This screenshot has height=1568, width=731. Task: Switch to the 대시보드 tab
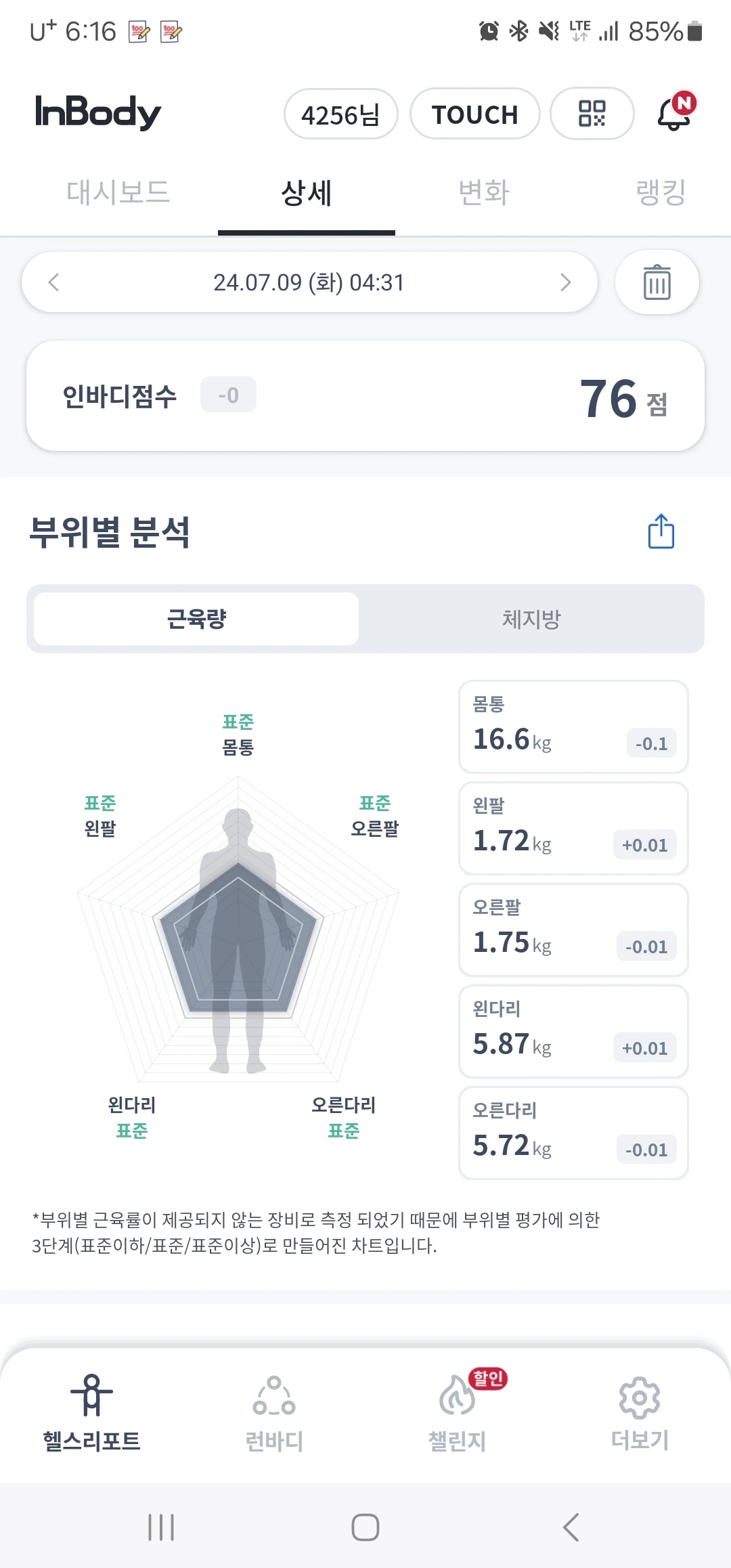click(118, 192)
